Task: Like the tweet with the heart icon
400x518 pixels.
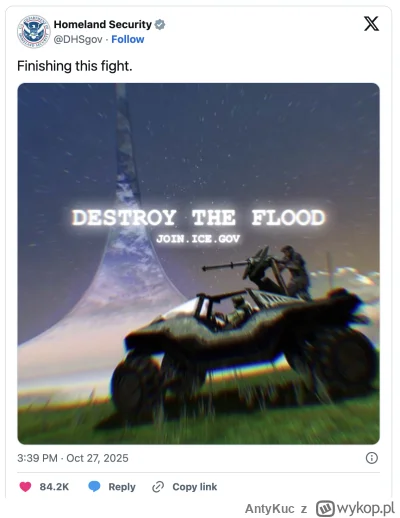Action: tap(25, 487)
